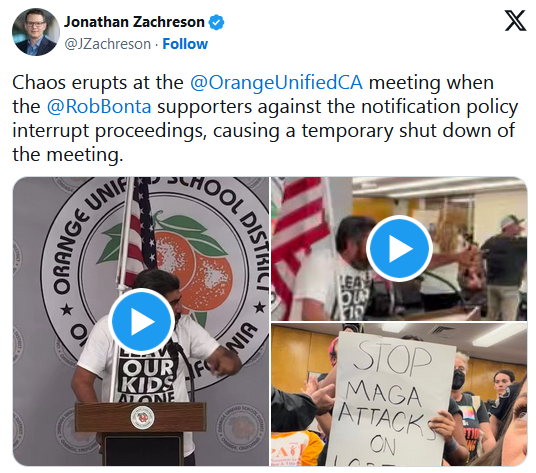Open the STOP MAGA ATTACKS sign photo
The height and width of the screenshot is (473, 536).
click(x=399, y=394)
